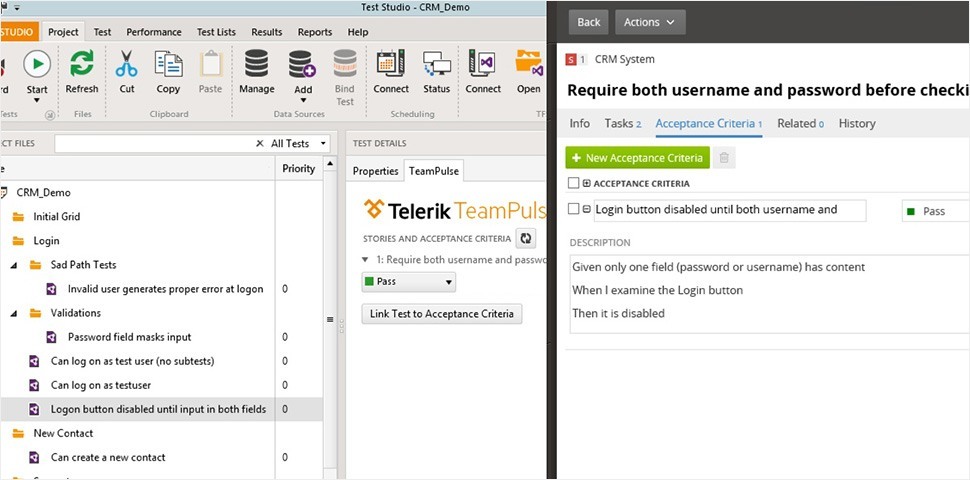Screen dimensions: 970x480
Task: Check the Login button disabled criteria checkbox
Action: pos(573,209)
